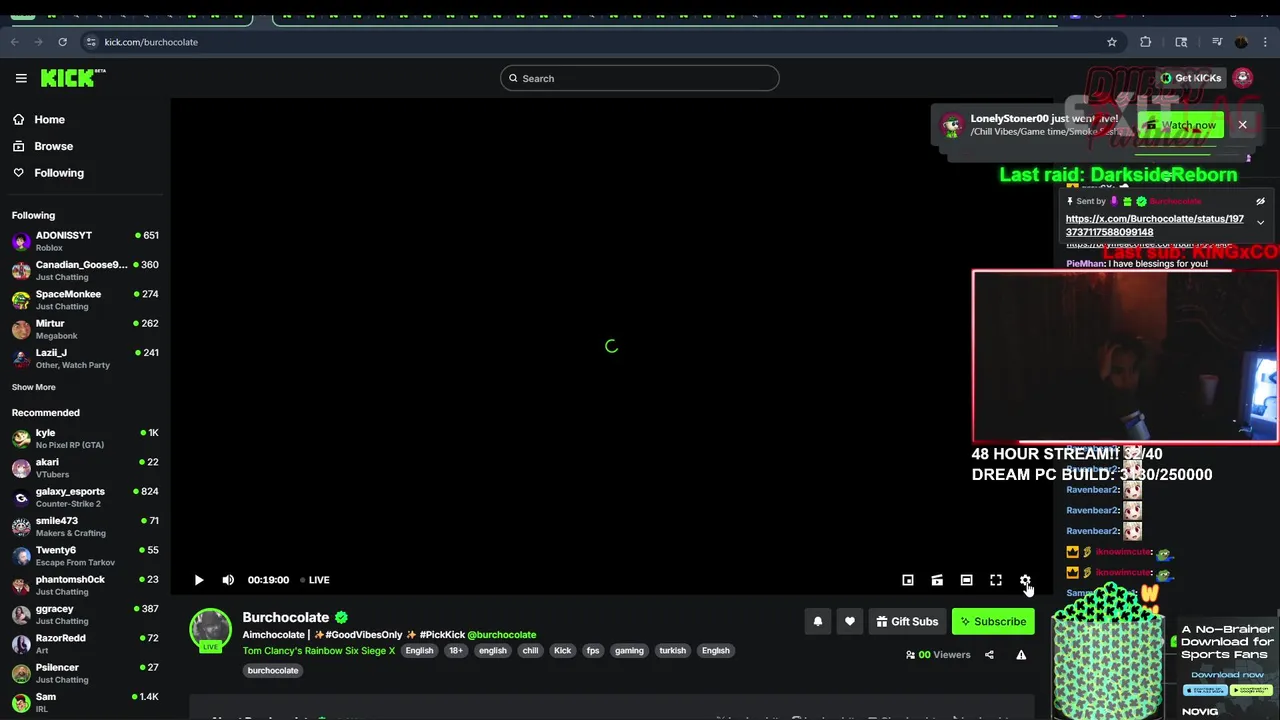Select the fps tag

pos(593,651)
